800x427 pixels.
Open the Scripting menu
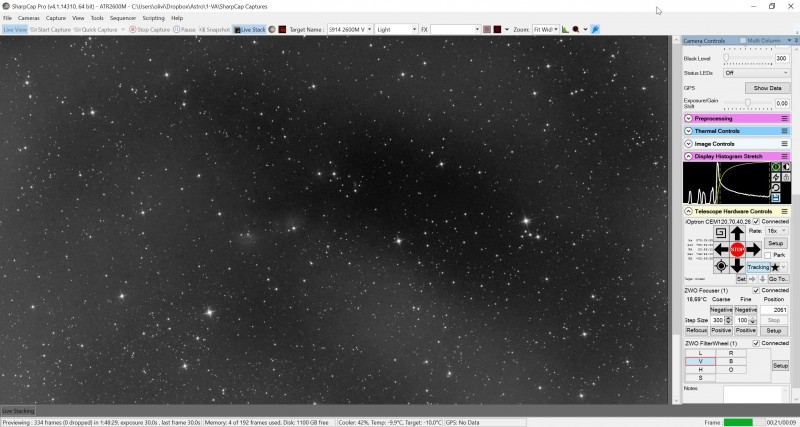(x=154, y=18)
